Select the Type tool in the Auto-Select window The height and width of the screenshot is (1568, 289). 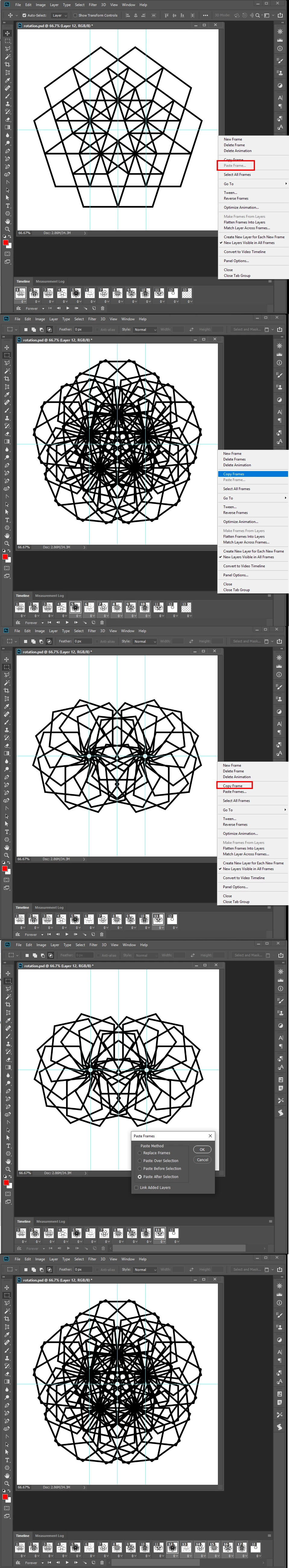[7, 206]
